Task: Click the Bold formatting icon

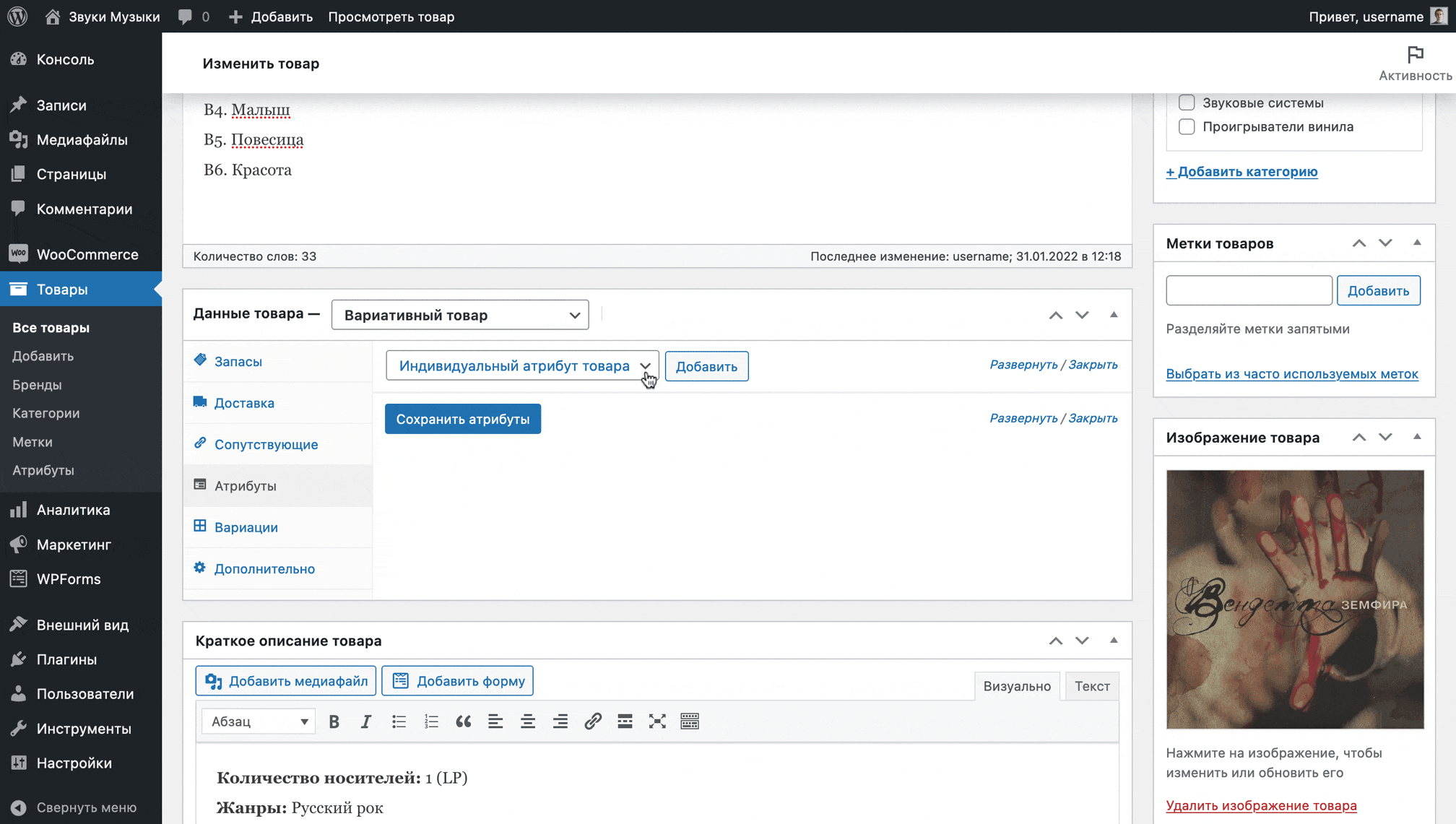Action: coord(334,721)
